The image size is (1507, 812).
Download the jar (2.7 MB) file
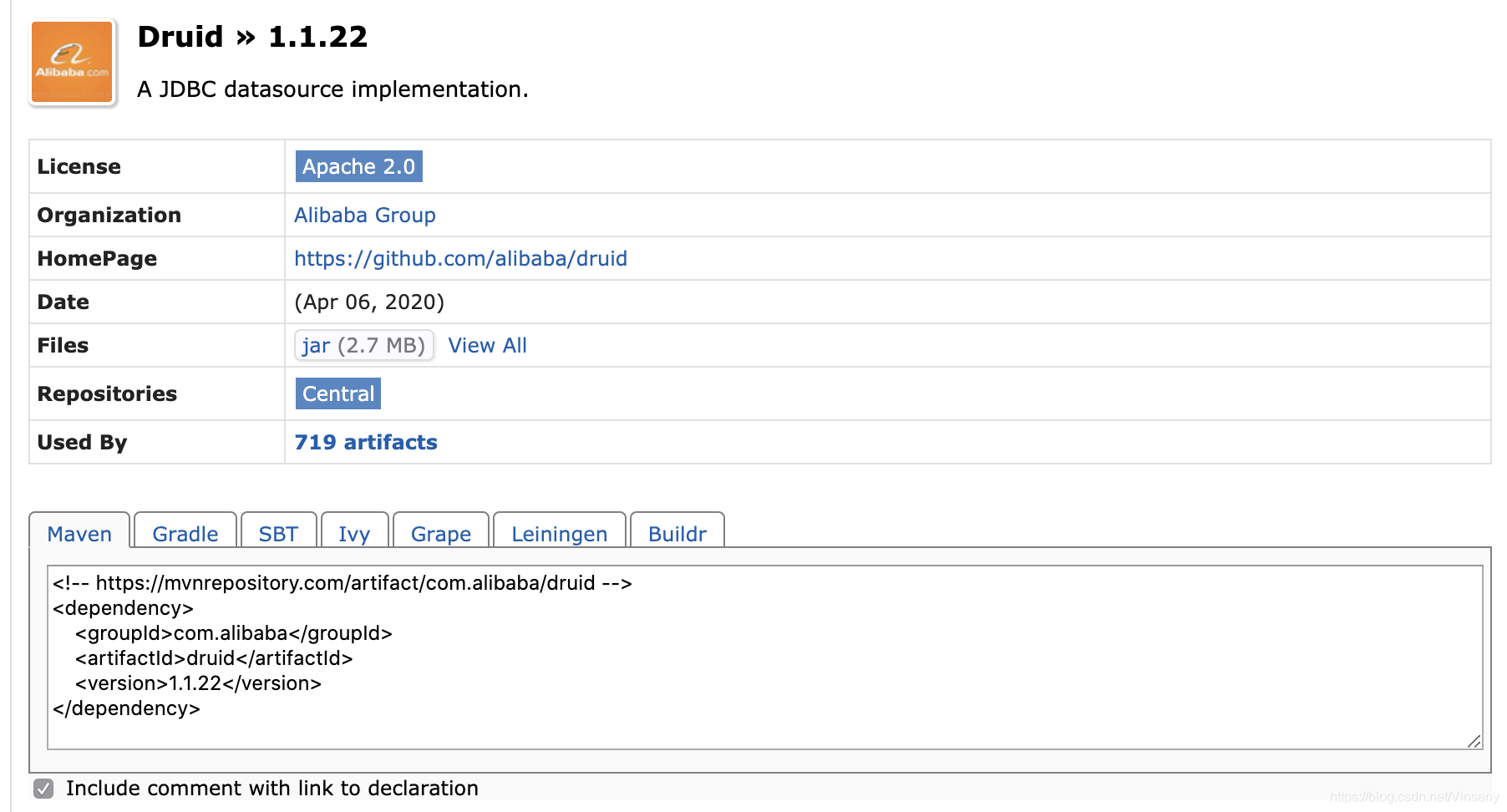point(363,345)
